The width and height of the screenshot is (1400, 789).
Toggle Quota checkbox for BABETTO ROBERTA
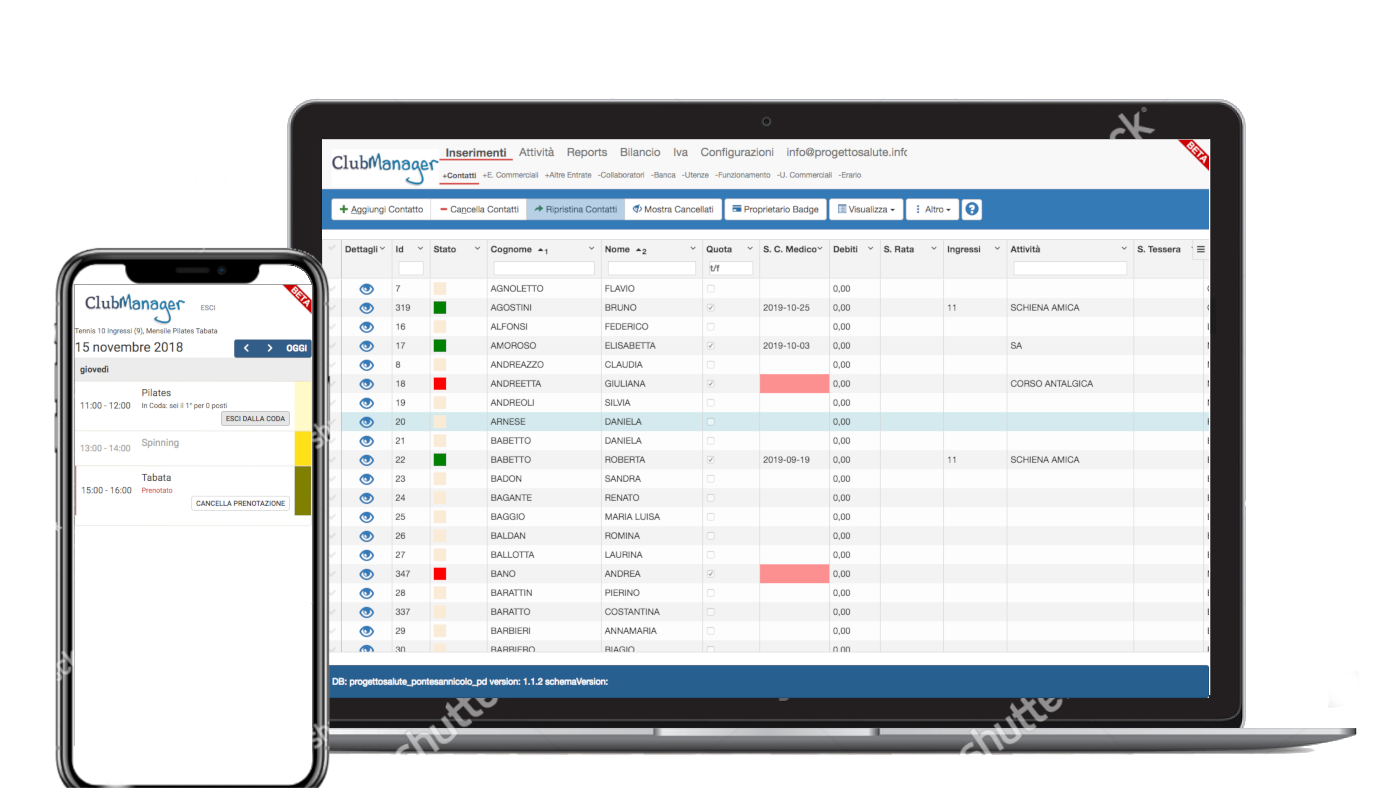(711, 460)
